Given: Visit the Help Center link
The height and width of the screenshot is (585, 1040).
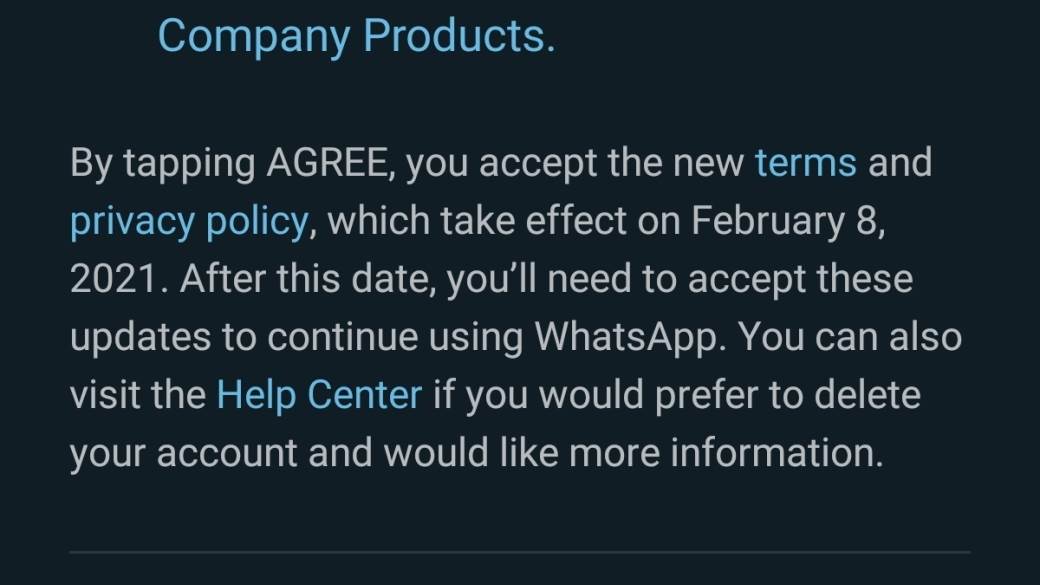Looking at the screenshot, I should coord(319,395).
